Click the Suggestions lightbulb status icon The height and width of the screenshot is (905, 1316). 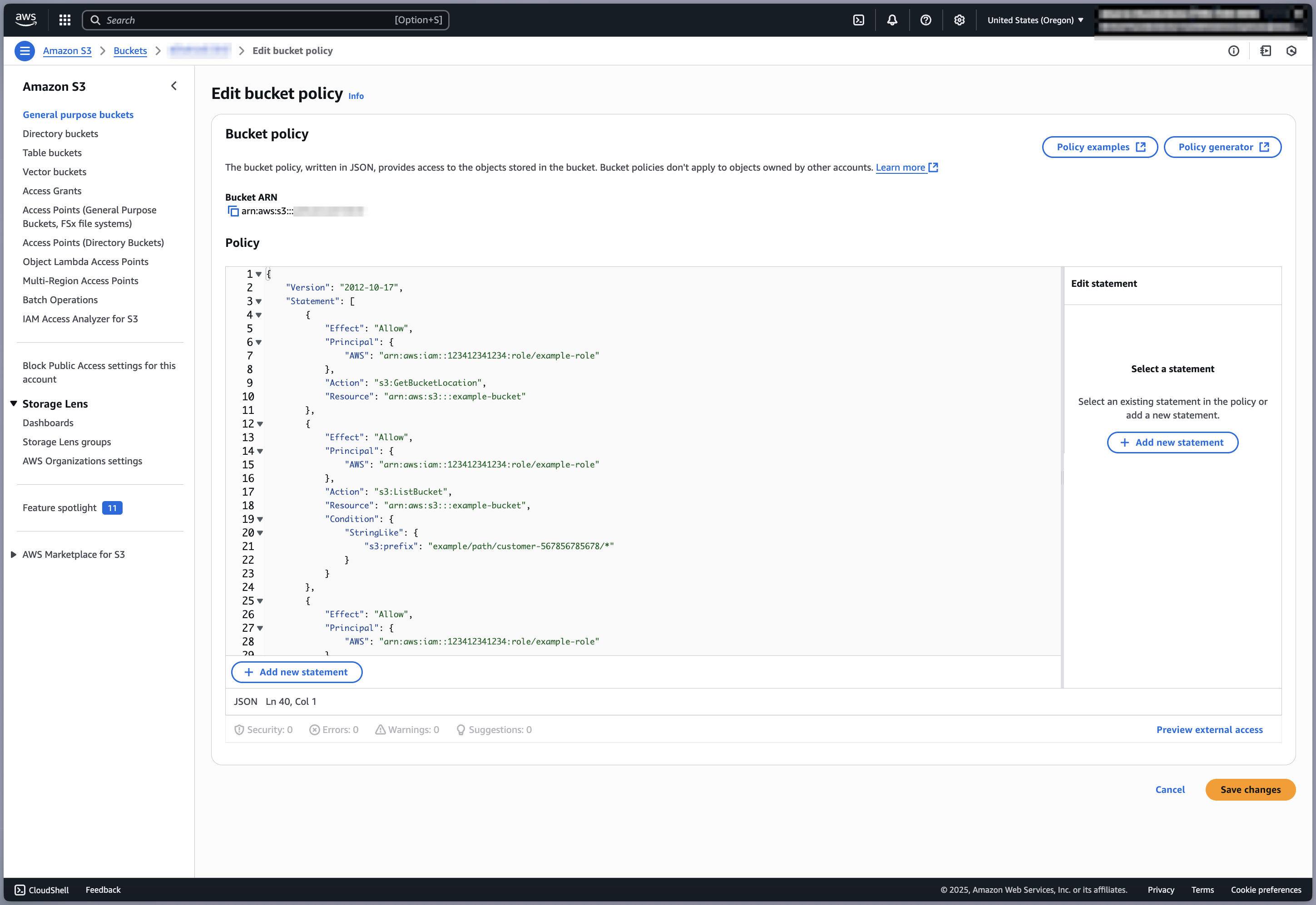[x=460, y=730]
